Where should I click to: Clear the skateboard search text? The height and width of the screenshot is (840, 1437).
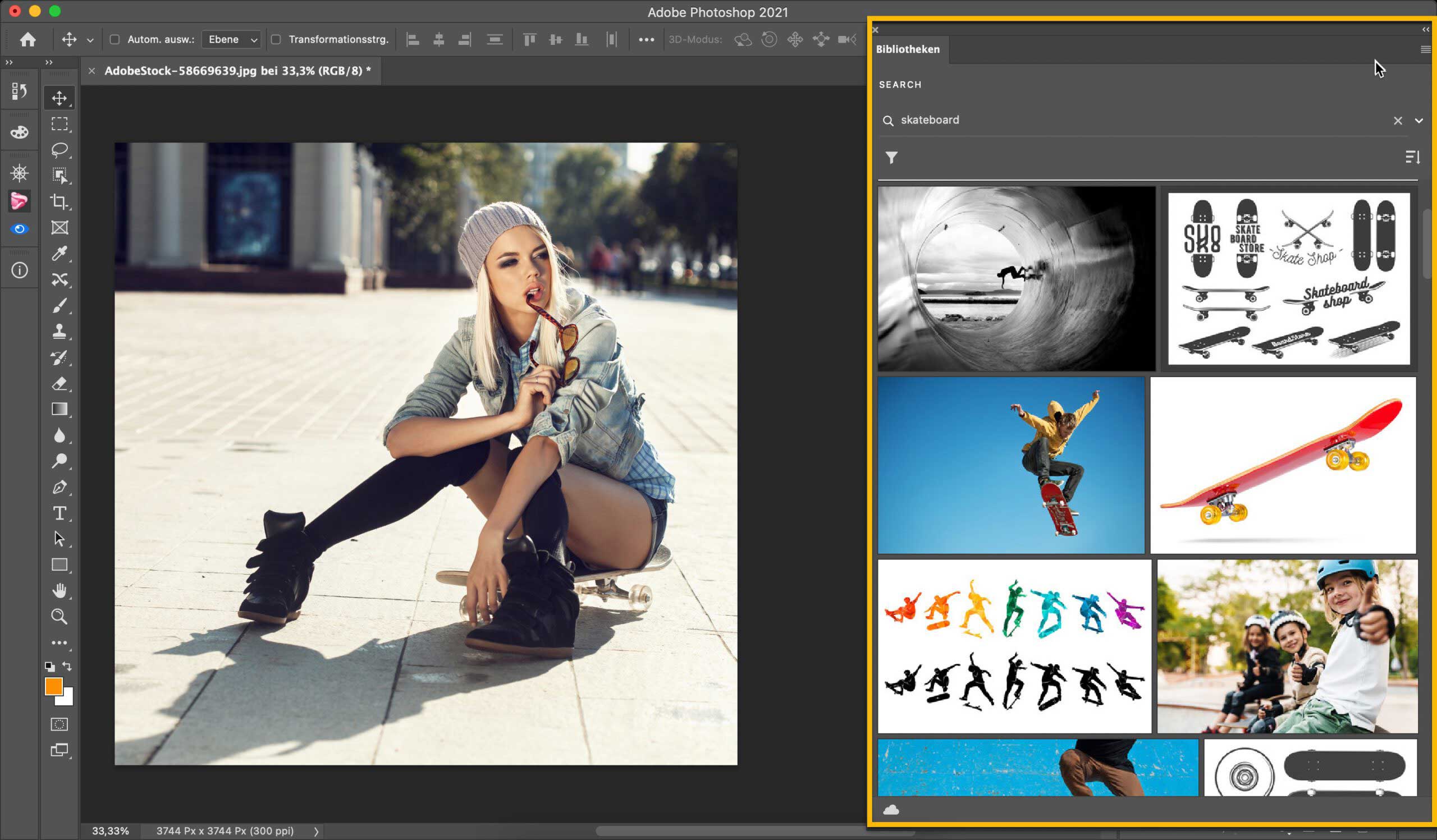pyautogui.click(x=1397, y=121)
